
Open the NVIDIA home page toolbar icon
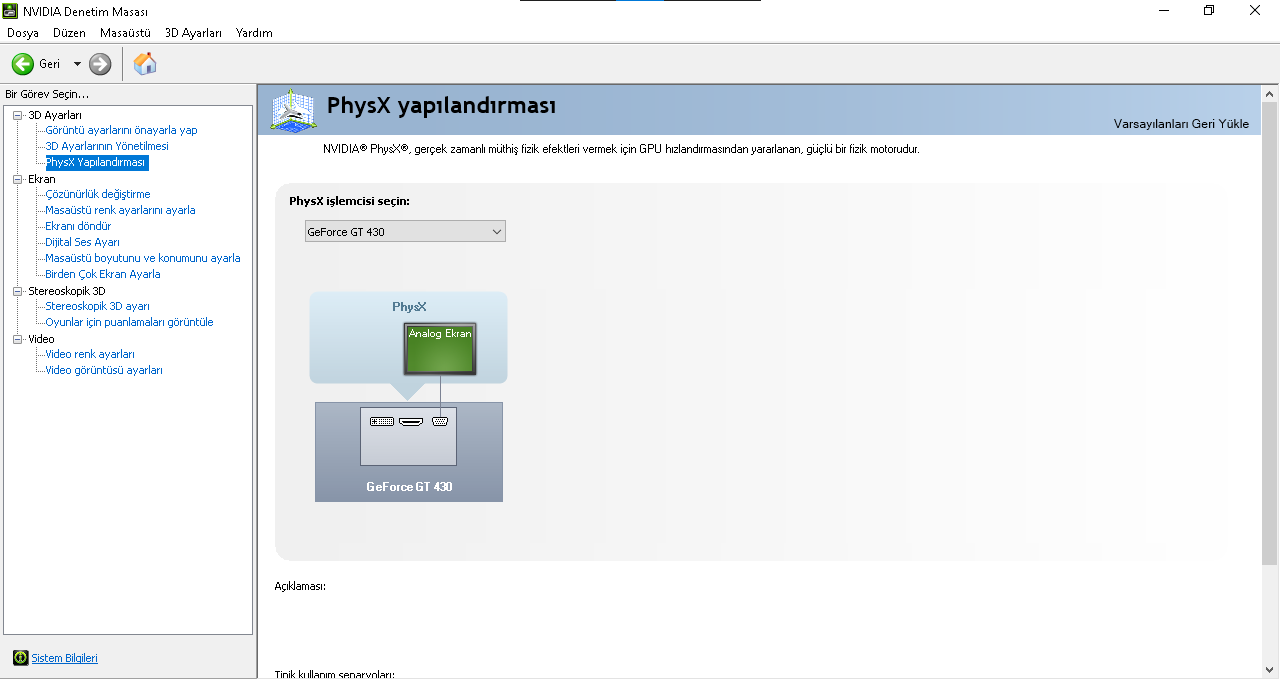point(144,63)
